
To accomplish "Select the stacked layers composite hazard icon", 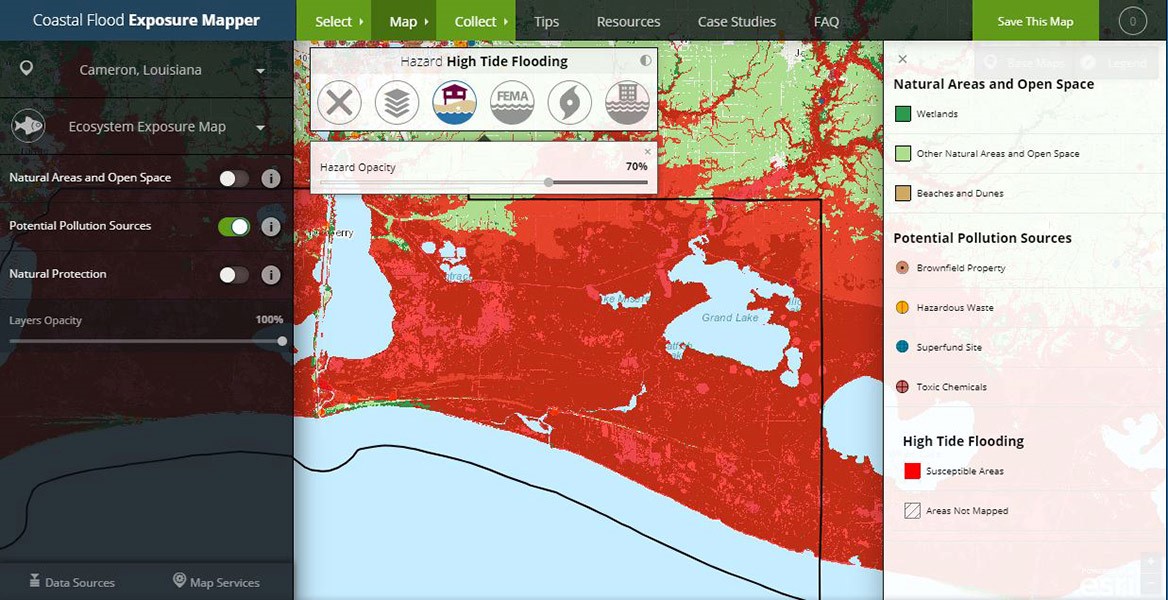I will pos(397,103).
